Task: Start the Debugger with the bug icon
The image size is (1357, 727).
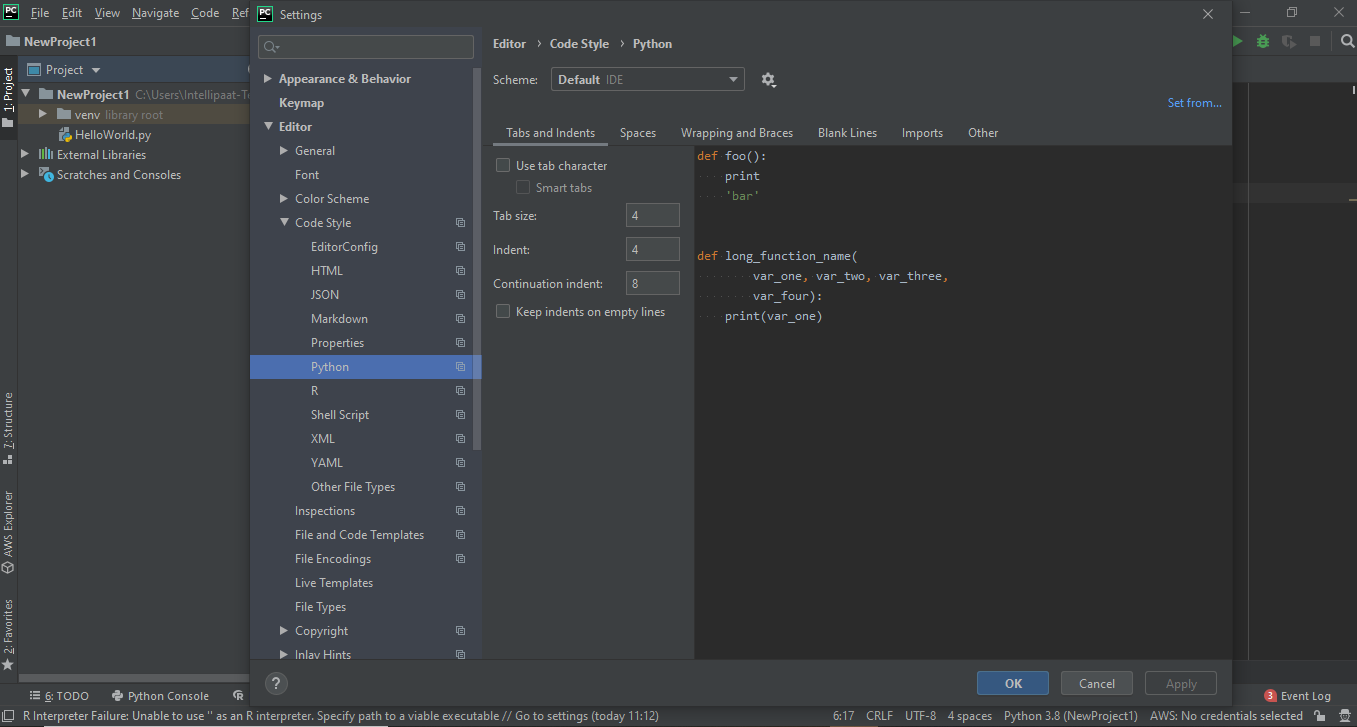Action: point(1262,41)
